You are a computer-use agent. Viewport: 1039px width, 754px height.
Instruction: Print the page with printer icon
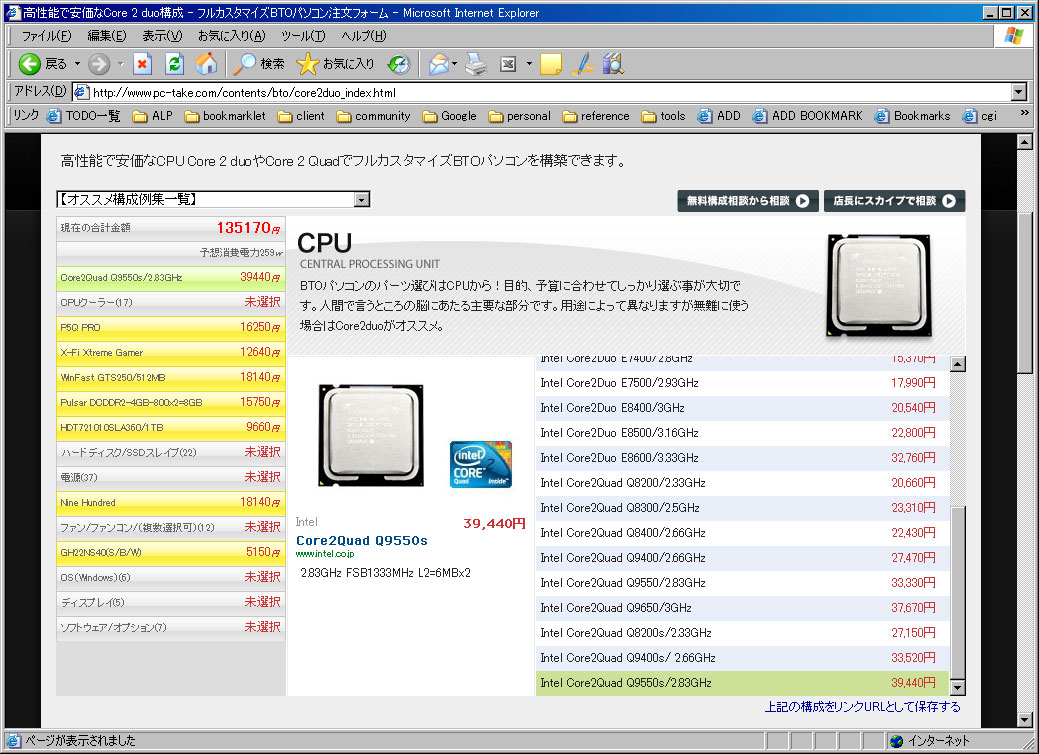coord(476,64)
